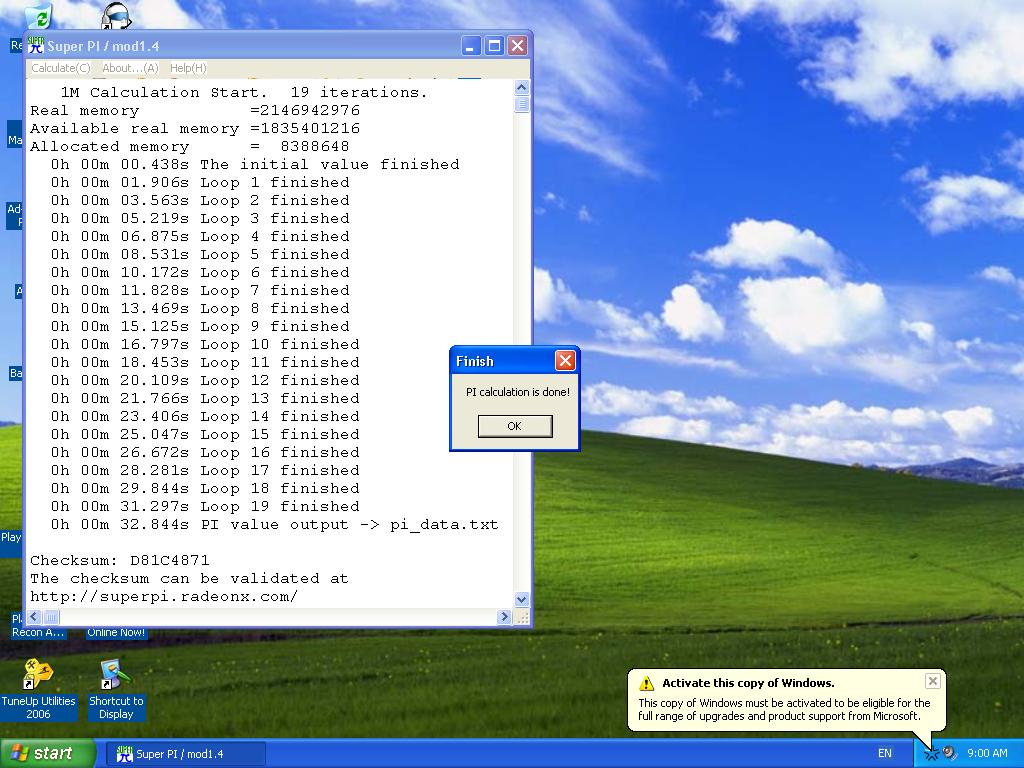Close the Super PI window
This screenshot has width=1024, height=768.
(x=517, y=46)
